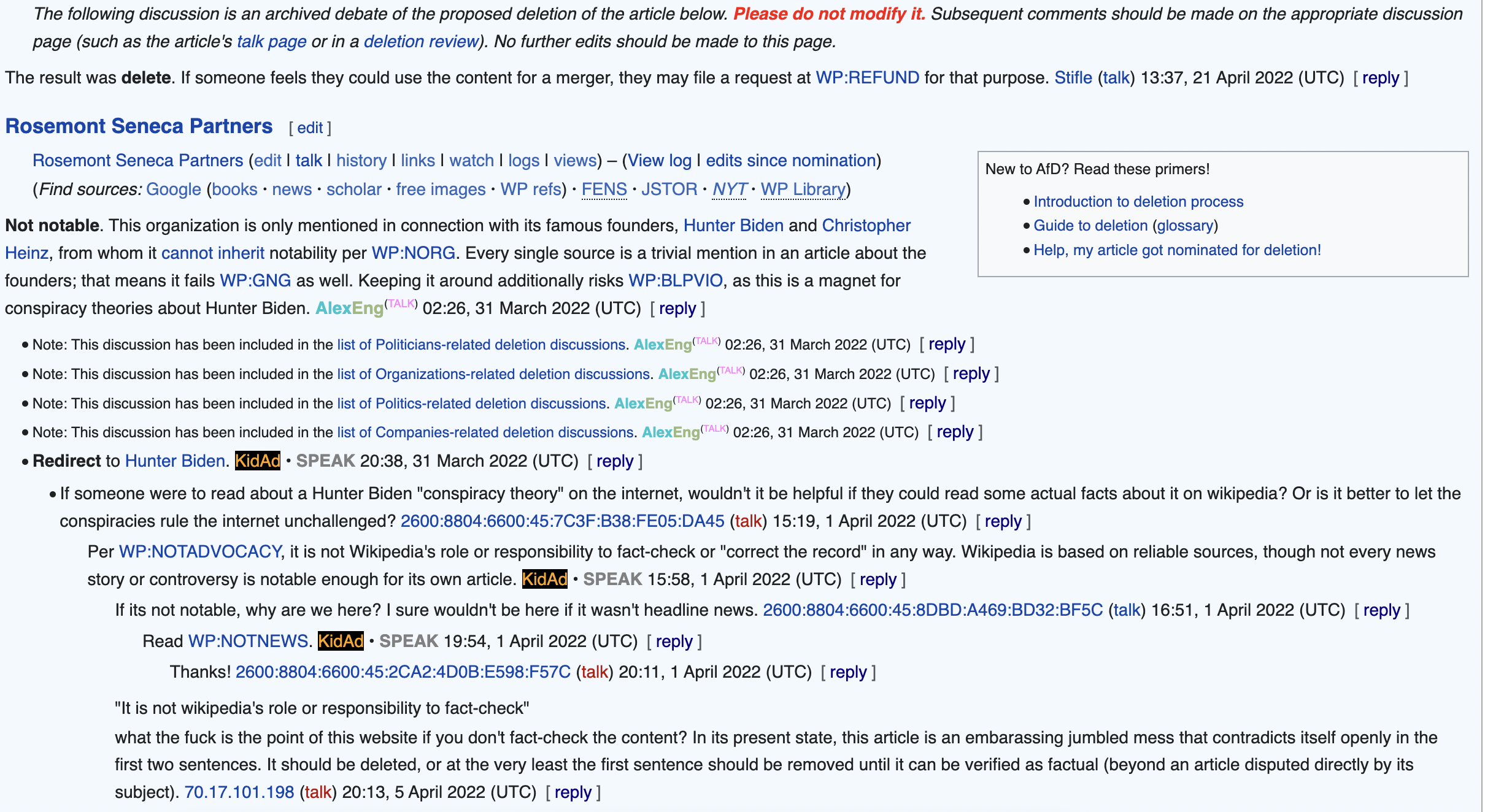Viewport: 1485px width, 812px height.
Task: Click the history link for the article
Action: click(361, 161)
